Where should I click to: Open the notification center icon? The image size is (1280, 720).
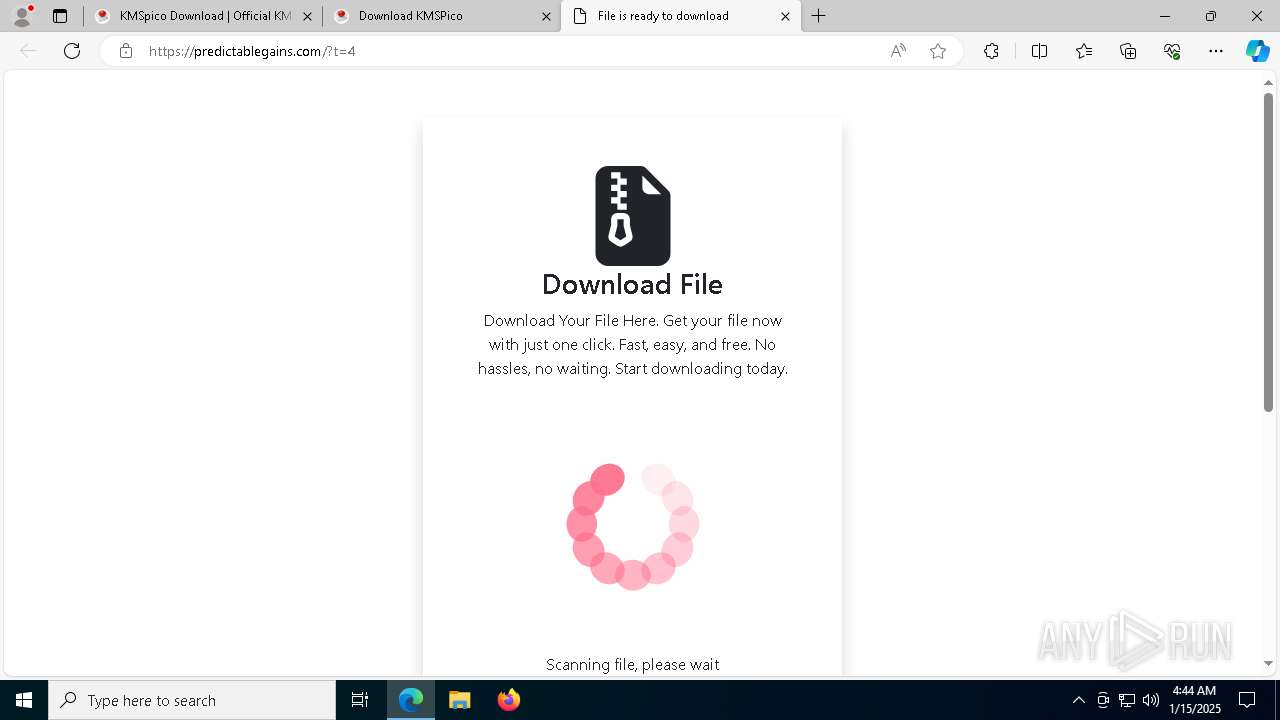(1248, 700)
